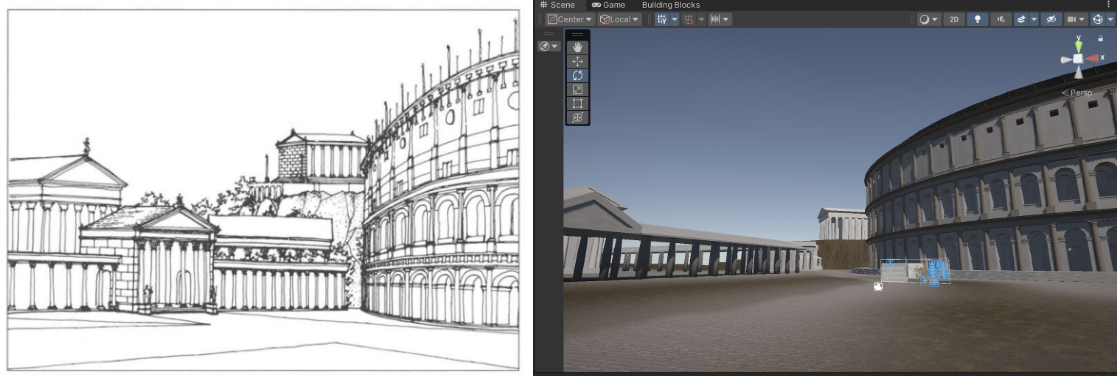The image size is (1117, 376).
Task: Select the Rect transform tool
Action: pyautogui.click(x=578, y=103)
